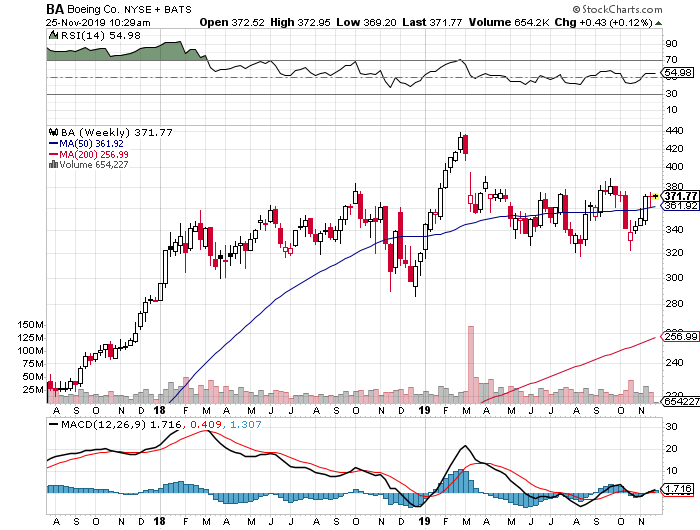Click the RSI mountain icon beside RSI(14)
The height and width of the screenshot is (530, 700).
pos(53,35)
